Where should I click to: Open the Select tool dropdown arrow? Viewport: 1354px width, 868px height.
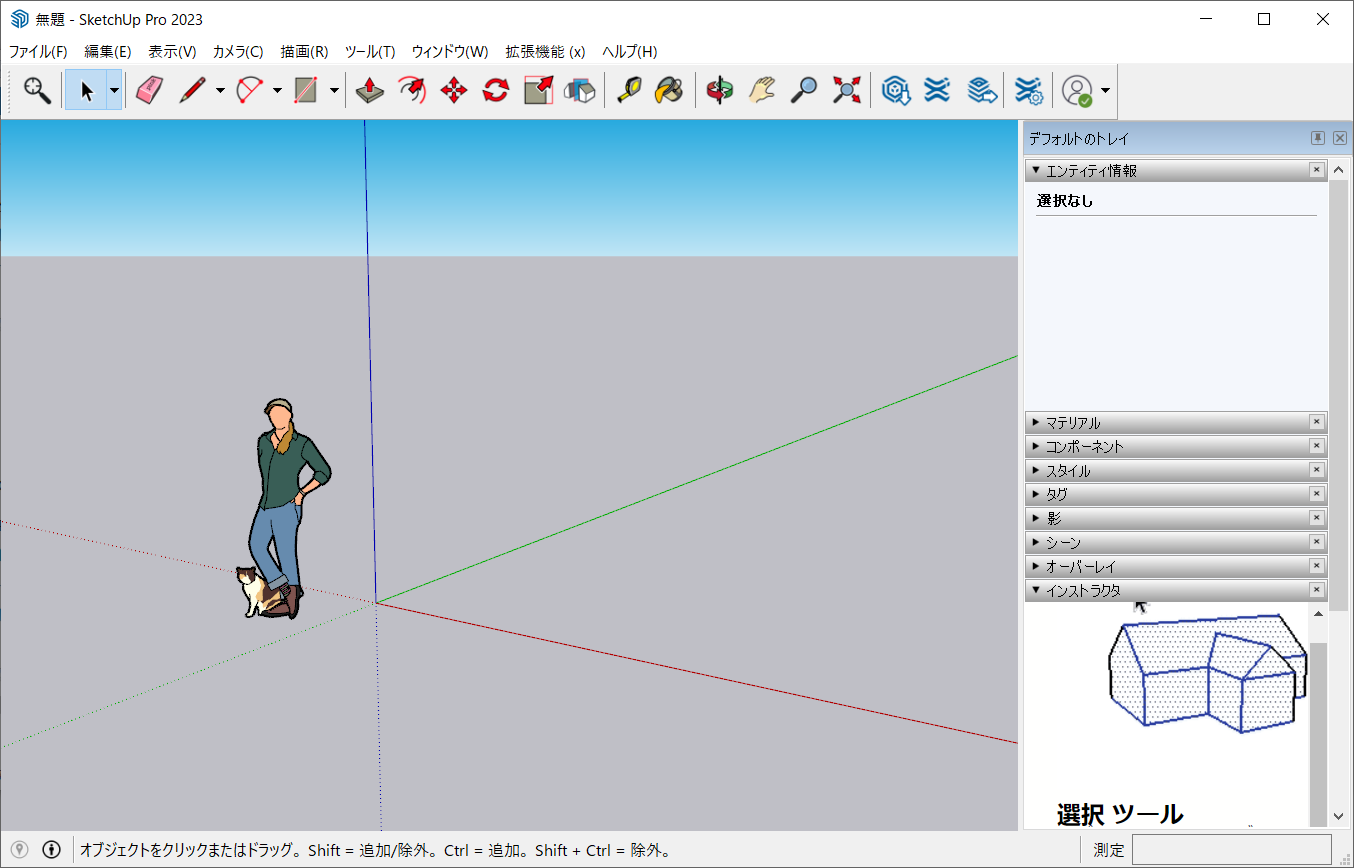click(x=114, y=90)
